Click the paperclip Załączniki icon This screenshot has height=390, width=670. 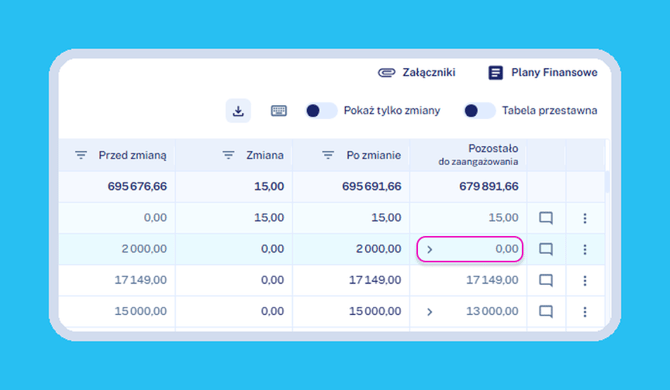(386, 73)
